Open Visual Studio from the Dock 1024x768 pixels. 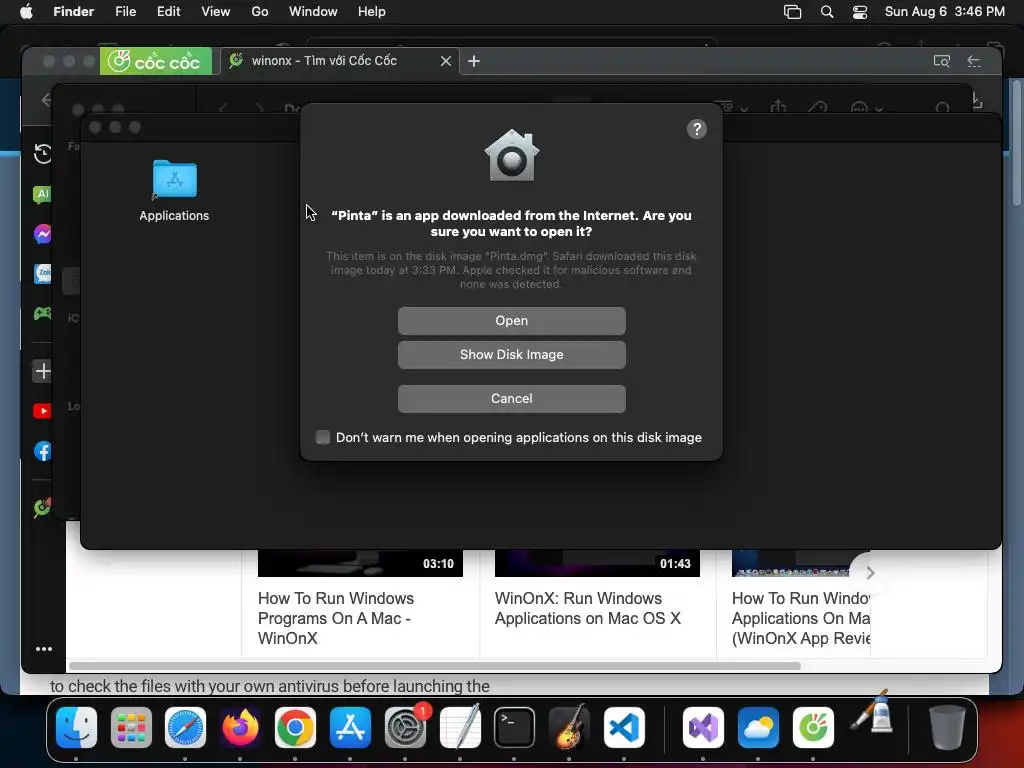[703, 728]
